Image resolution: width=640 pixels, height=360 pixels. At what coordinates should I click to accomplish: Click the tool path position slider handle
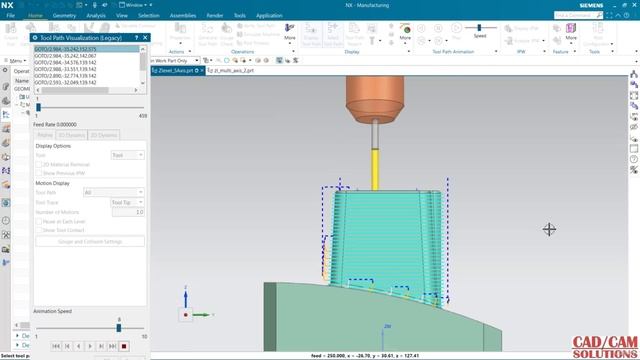click(38, 107)
